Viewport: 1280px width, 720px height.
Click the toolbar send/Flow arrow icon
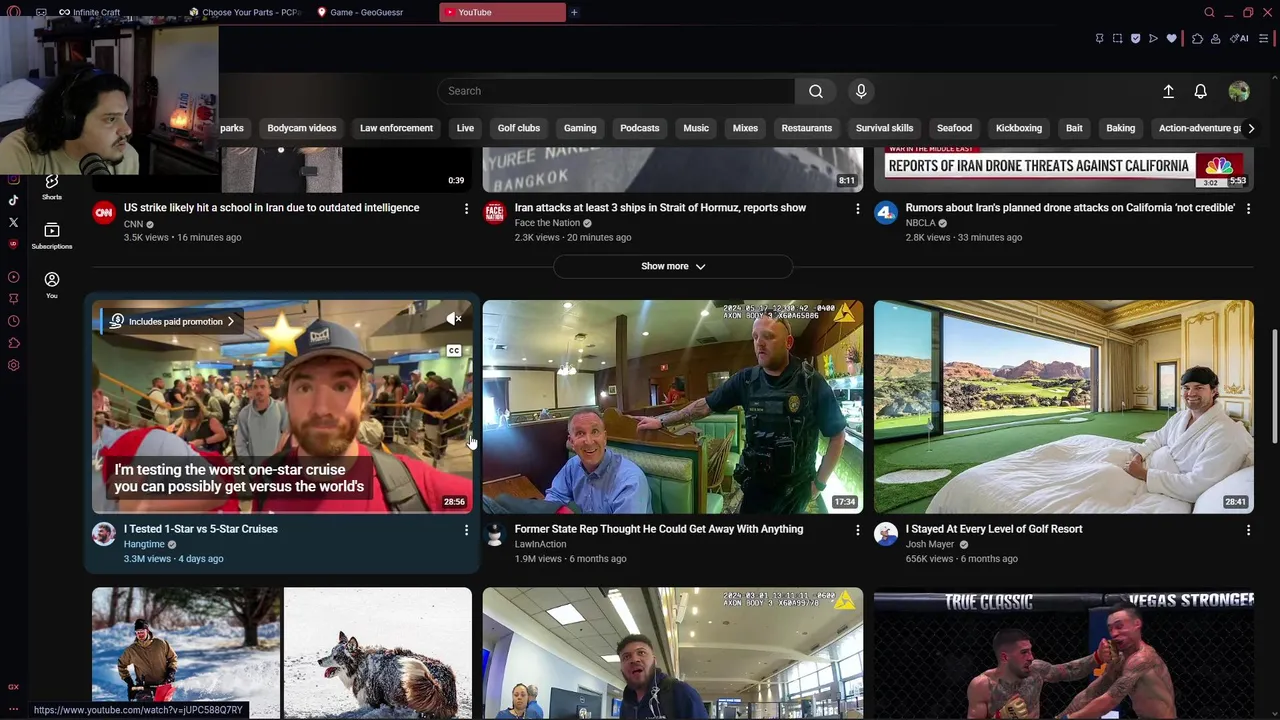(x=1153, y=38)
